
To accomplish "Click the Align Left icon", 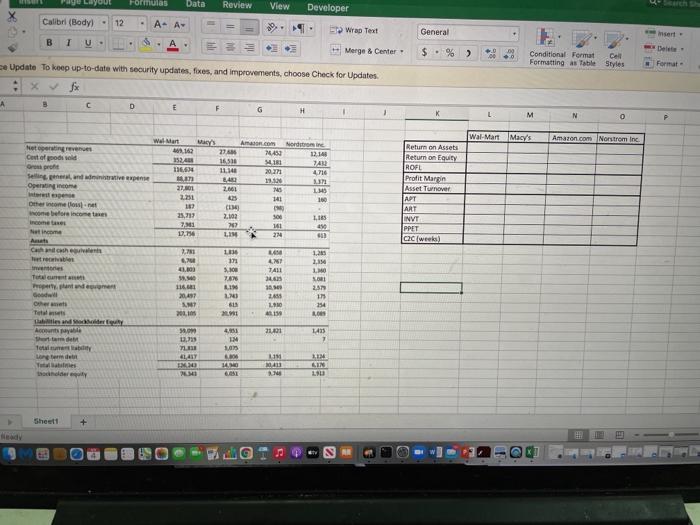I will click(x=211, y=46).
